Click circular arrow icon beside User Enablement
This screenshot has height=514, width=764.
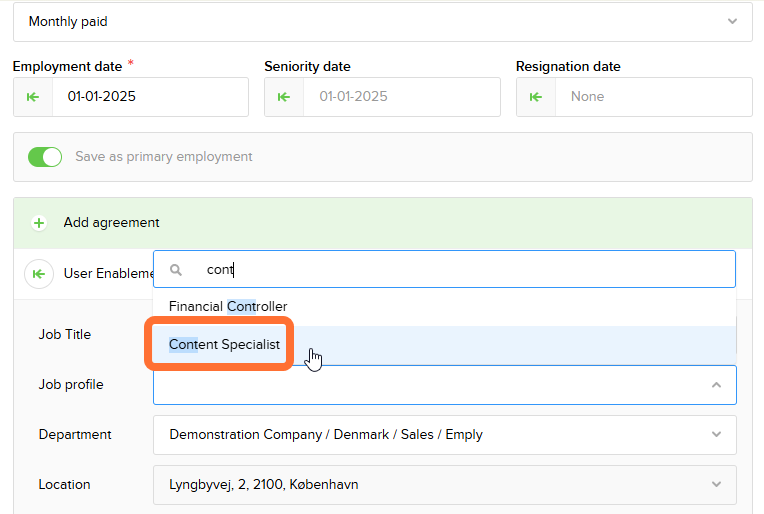coord(39,274)
